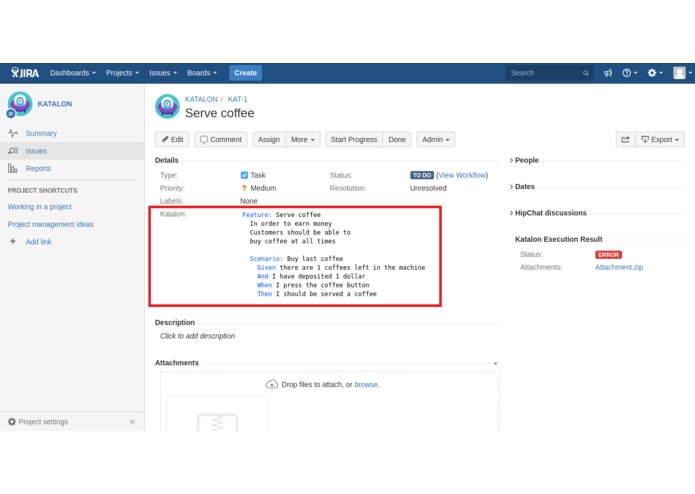Open the Project management ideas shortcut
Screen dimensions: 695x494
click(51, 224)
